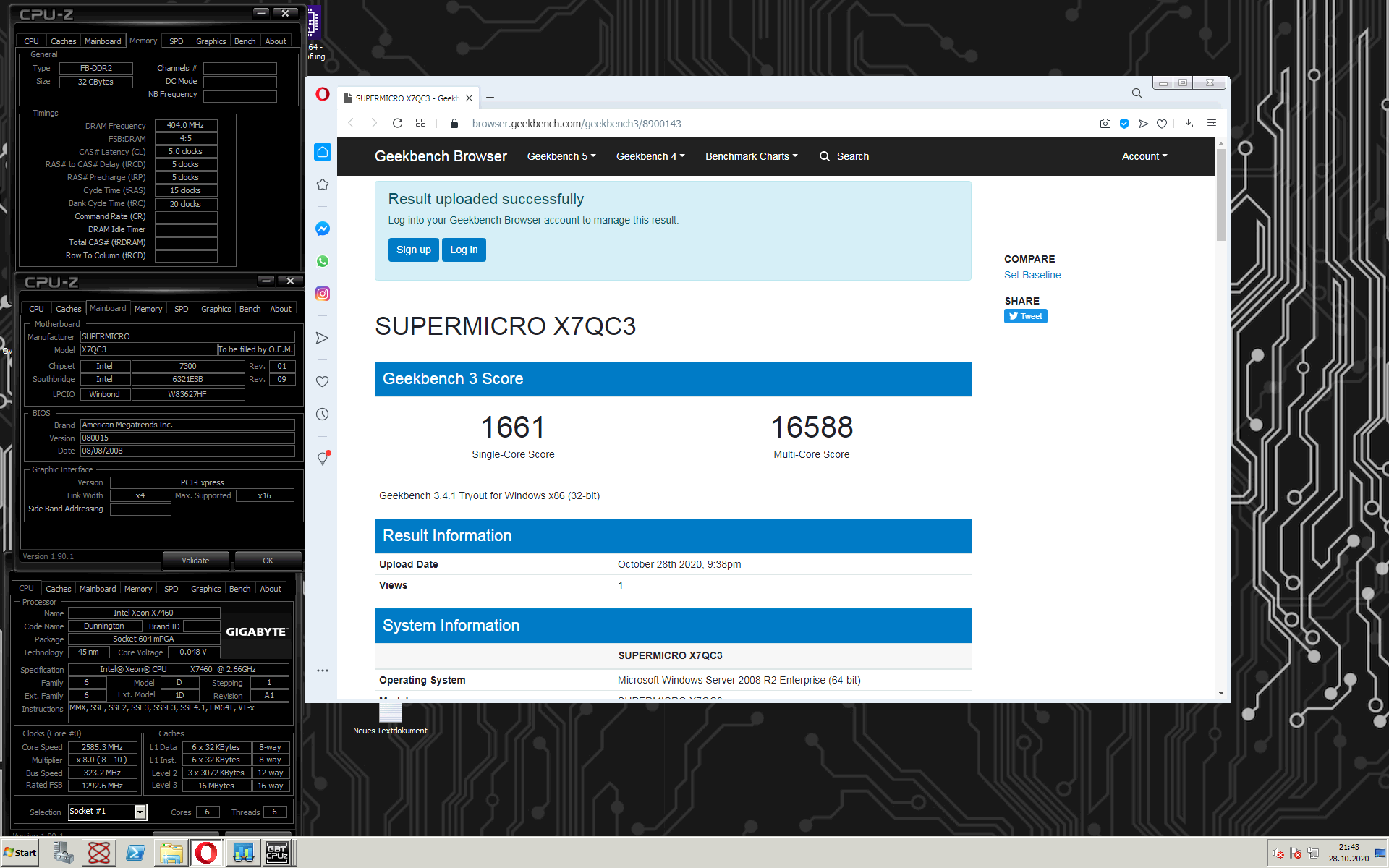Click the Windows Start button
Screen dimensions: 1389x868
pyautogui.click(x=20, y=853)
